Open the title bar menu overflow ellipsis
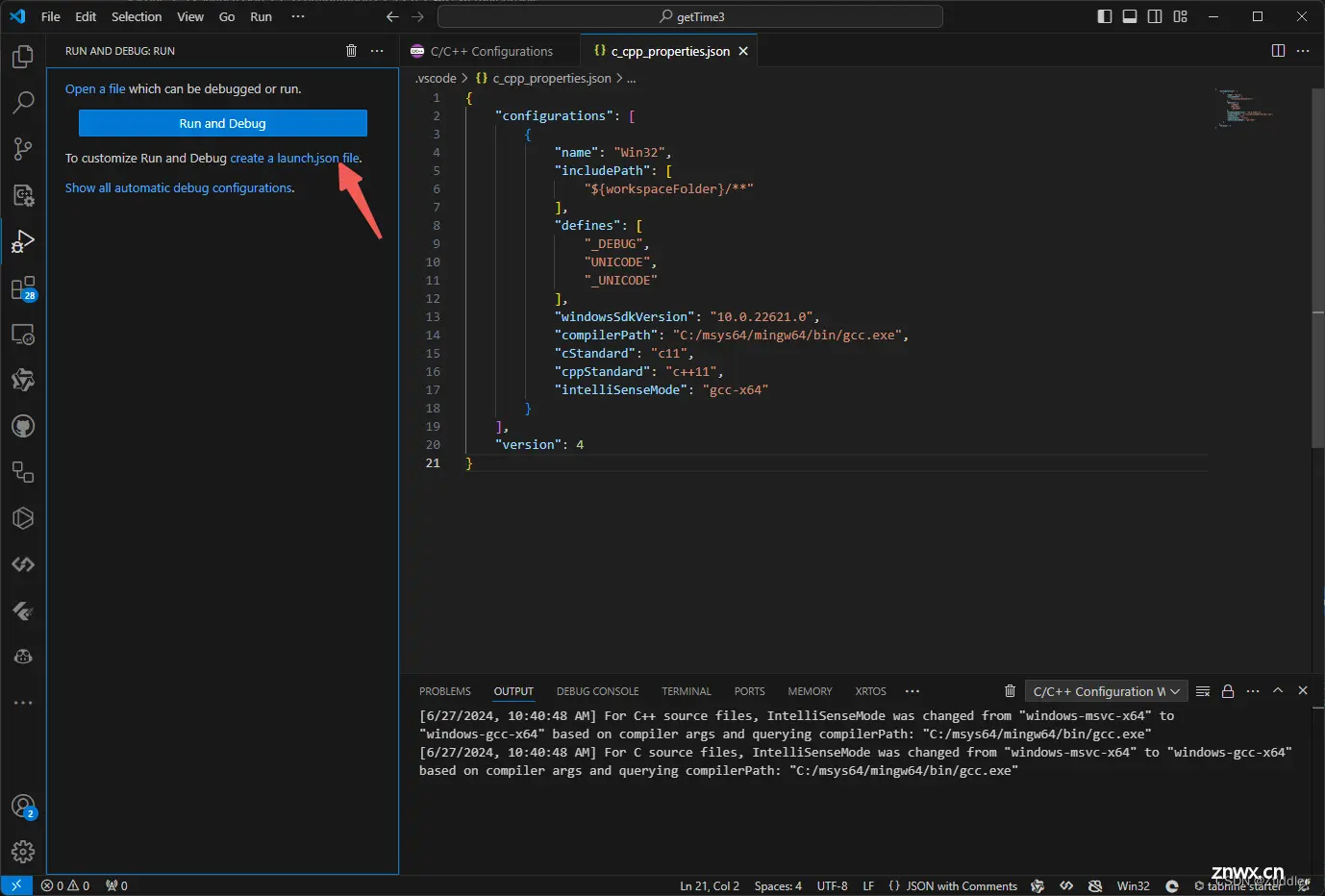 298,16
